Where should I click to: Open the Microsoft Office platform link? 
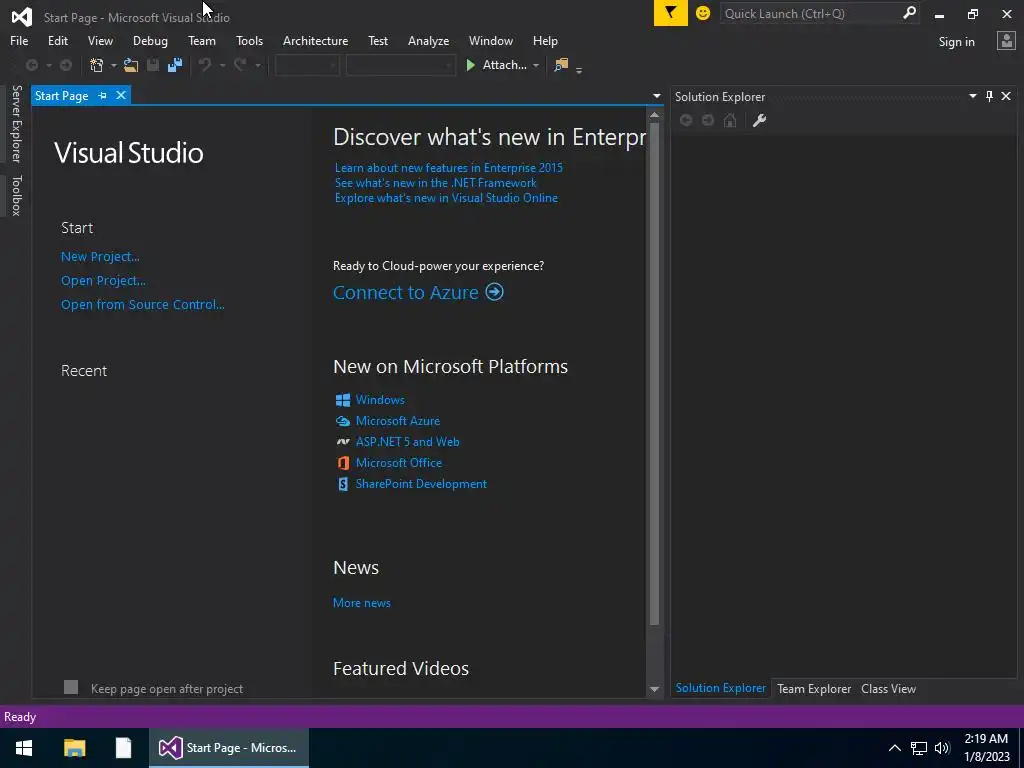coord(398,462)
